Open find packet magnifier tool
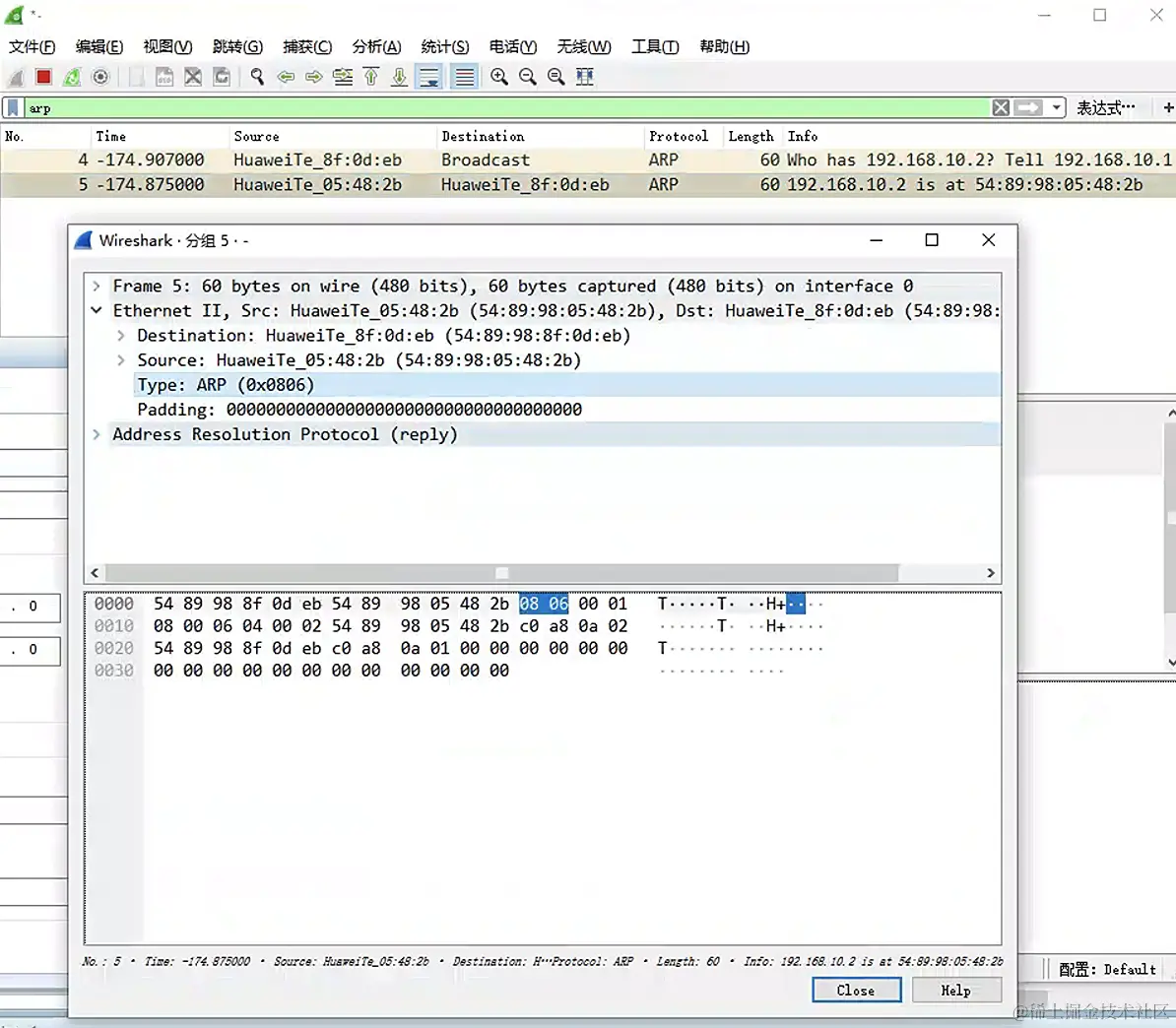Screen dimensions: 1176x1028 tap(257, 77)
